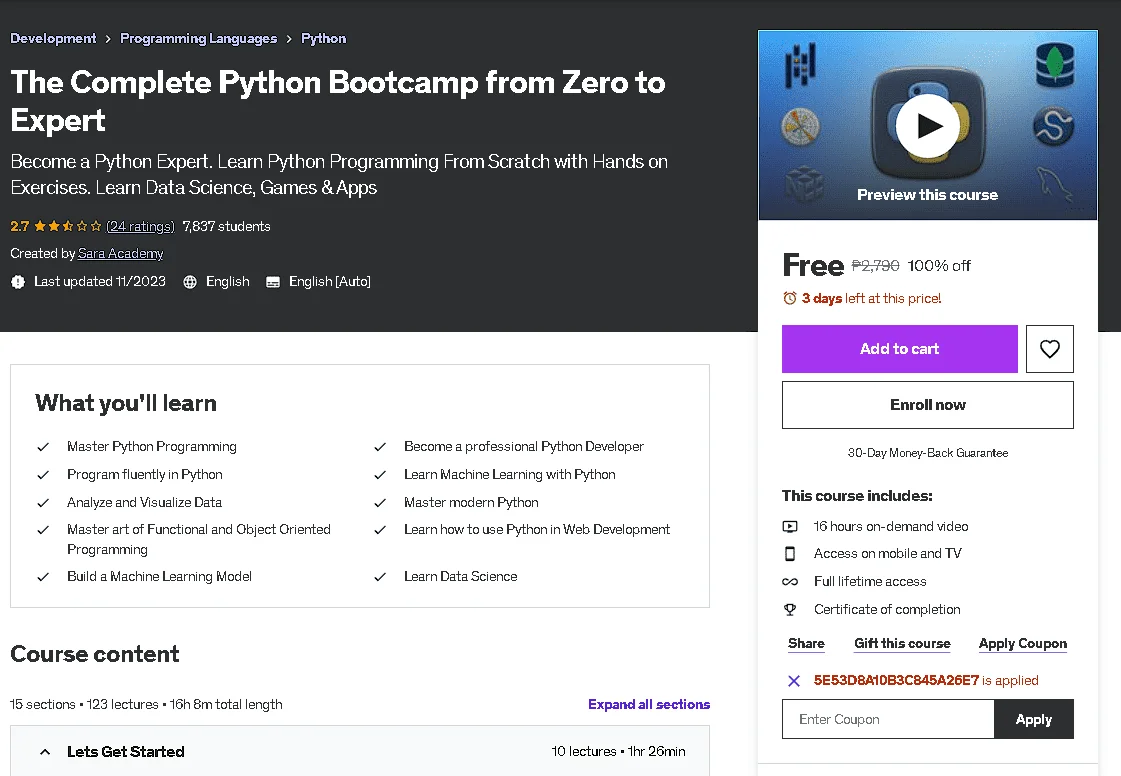Click Certificate of completion text
Screen dimensions: 1121x776
pos(887,609)
